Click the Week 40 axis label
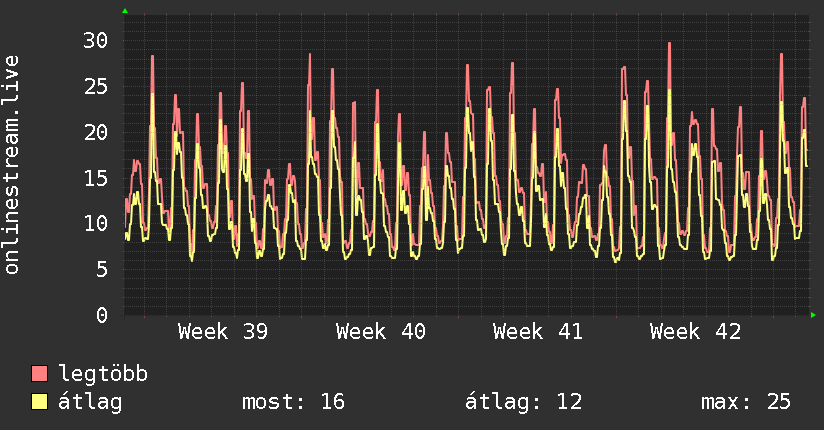 pos(380,332)
